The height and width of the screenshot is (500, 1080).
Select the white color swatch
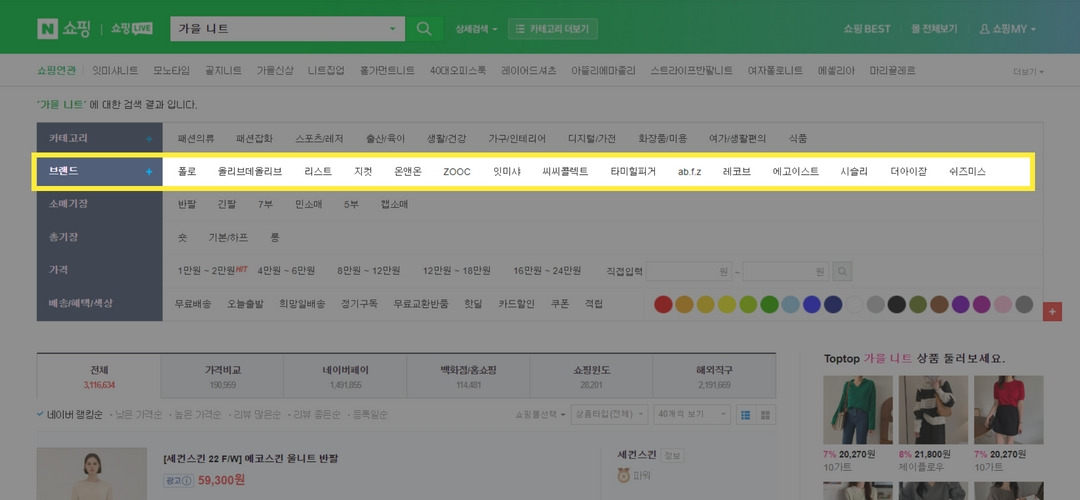click(854, 304)
